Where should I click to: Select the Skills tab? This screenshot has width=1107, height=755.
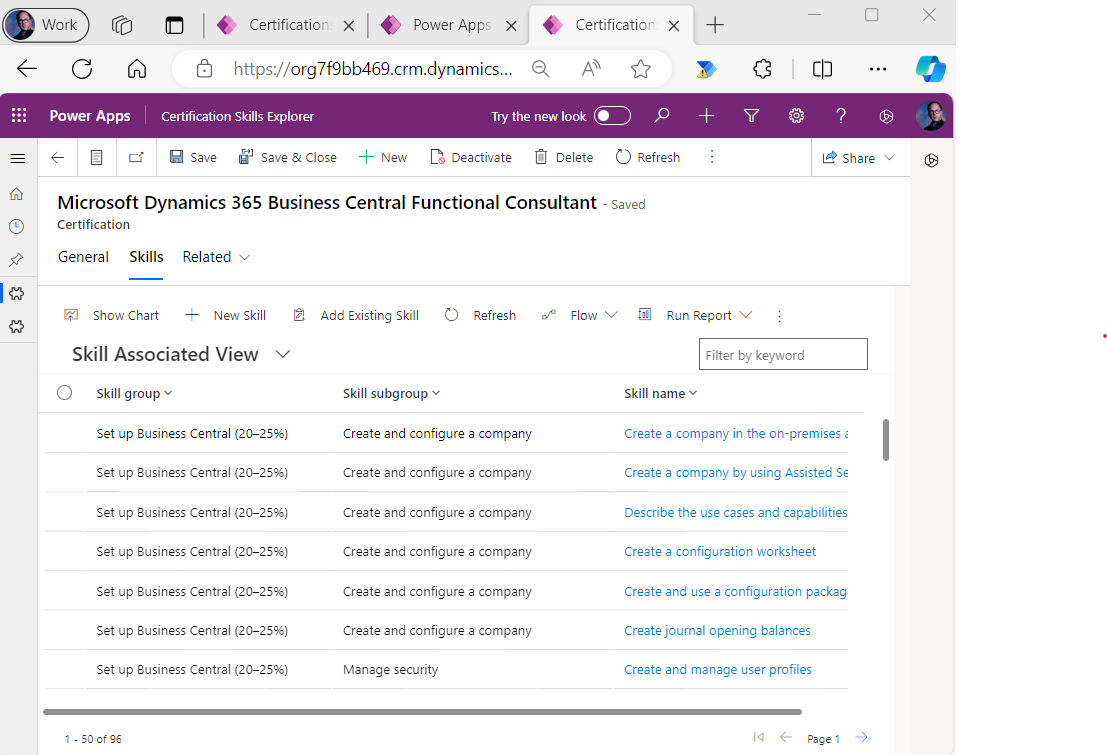(146, 257)
